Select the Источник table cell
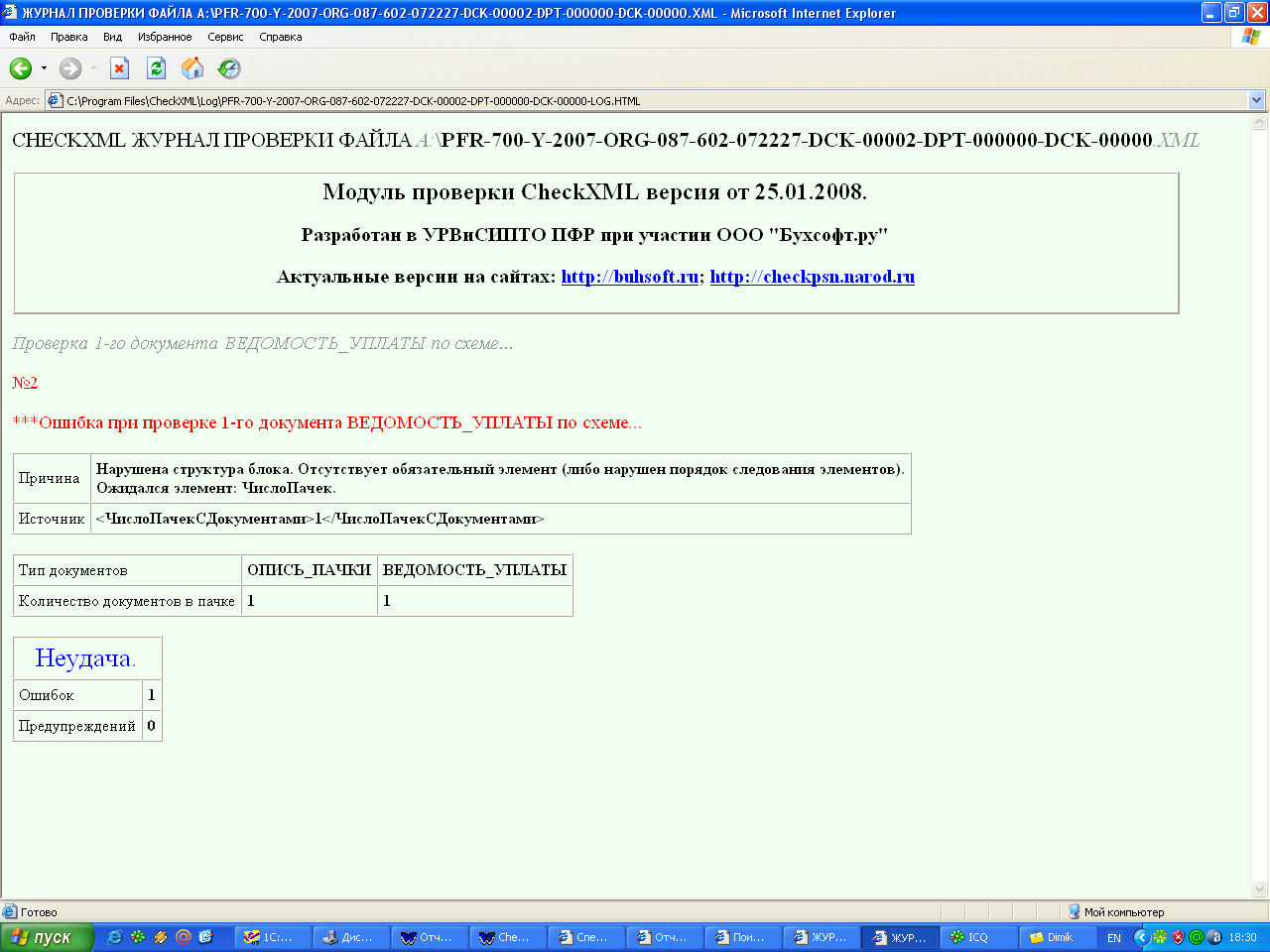The width and height of the screenshot is (1270, 952). (52, 519)
